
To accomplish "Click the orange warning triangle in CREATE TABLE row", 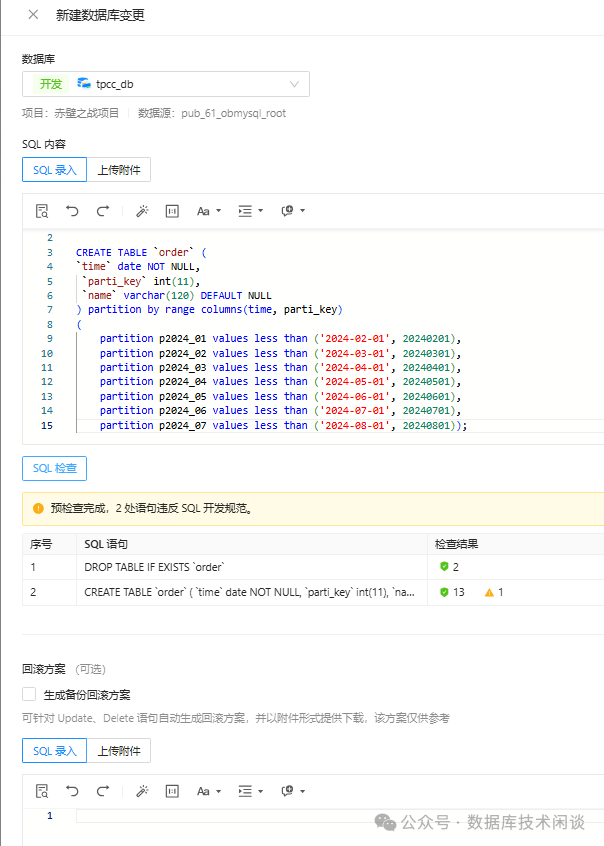I will [x=489, y=592].
